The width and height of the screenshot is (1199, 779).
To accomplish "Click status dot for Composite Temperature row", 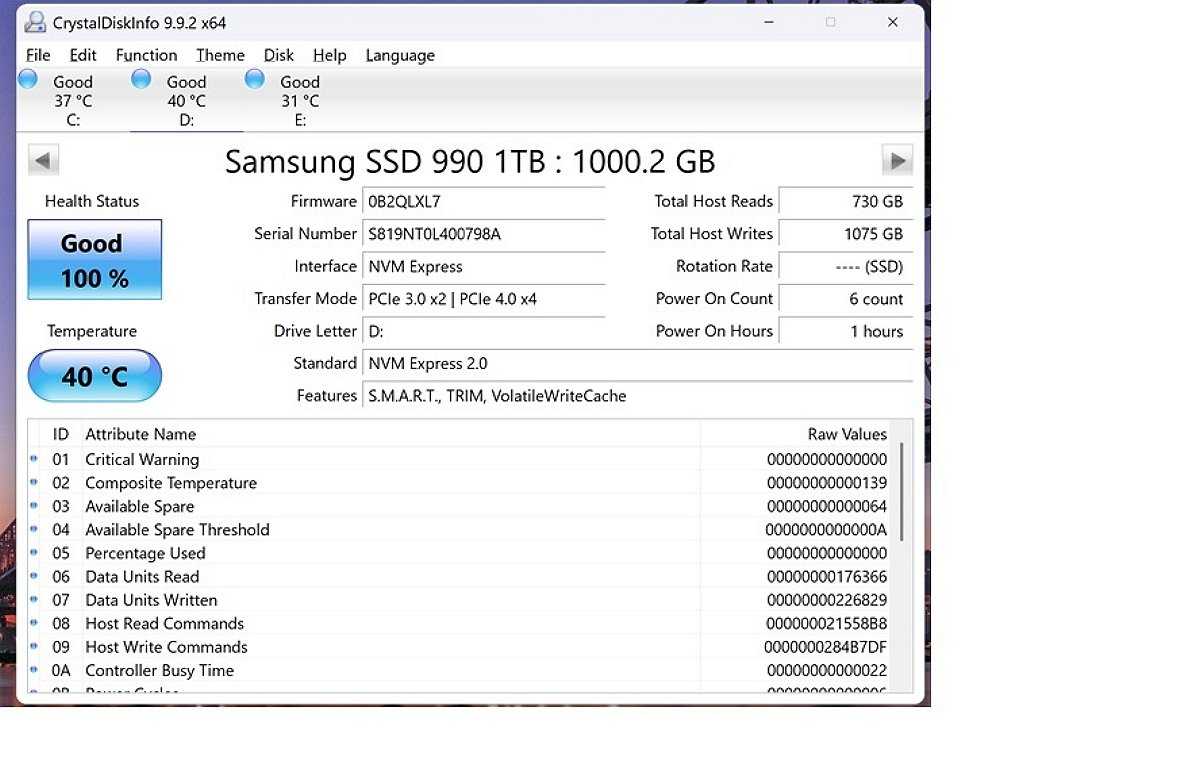I will [x=34, y=482].
